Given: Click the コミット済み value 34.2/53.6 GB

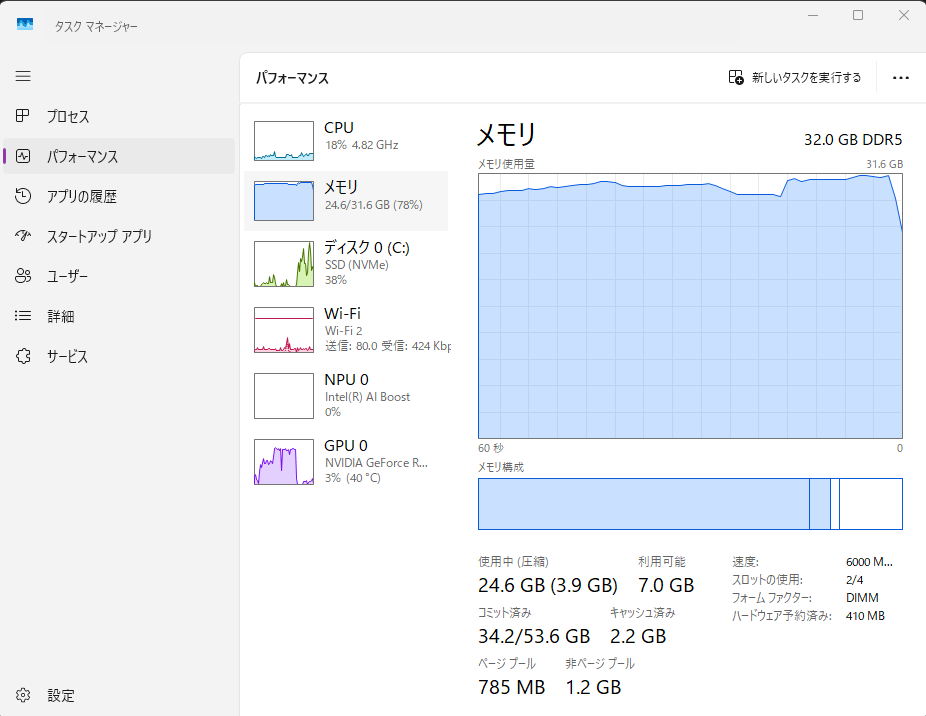Looking at the screenshot, I should coord(534,636).
